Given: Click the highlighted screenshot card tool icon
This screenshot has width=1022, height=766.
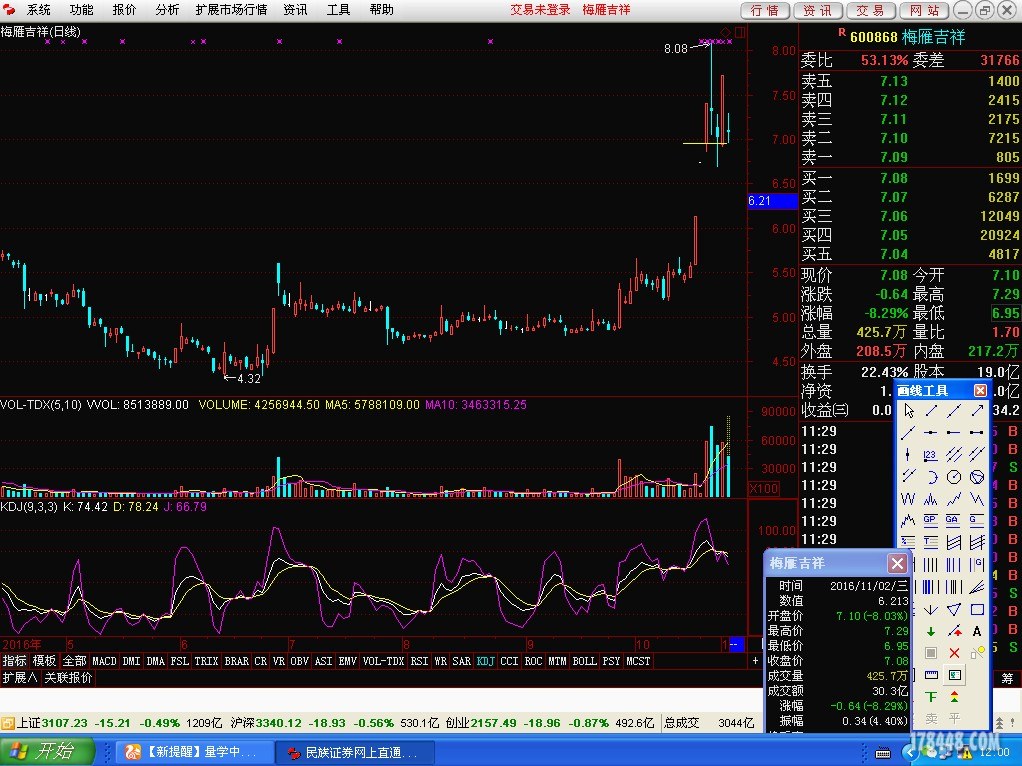Looking at the screenshot, I should point(954,675).
